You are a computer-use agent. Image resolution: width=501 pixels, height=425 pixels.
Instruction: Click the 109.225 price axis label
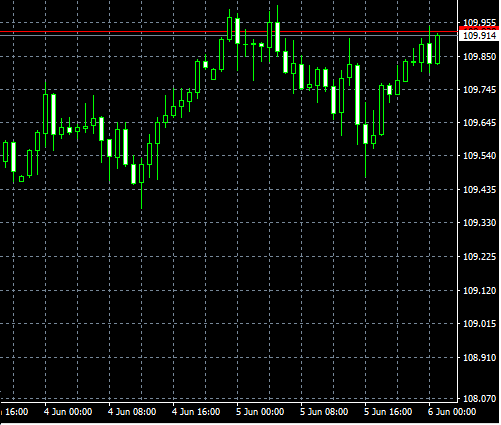coord(480,257)
